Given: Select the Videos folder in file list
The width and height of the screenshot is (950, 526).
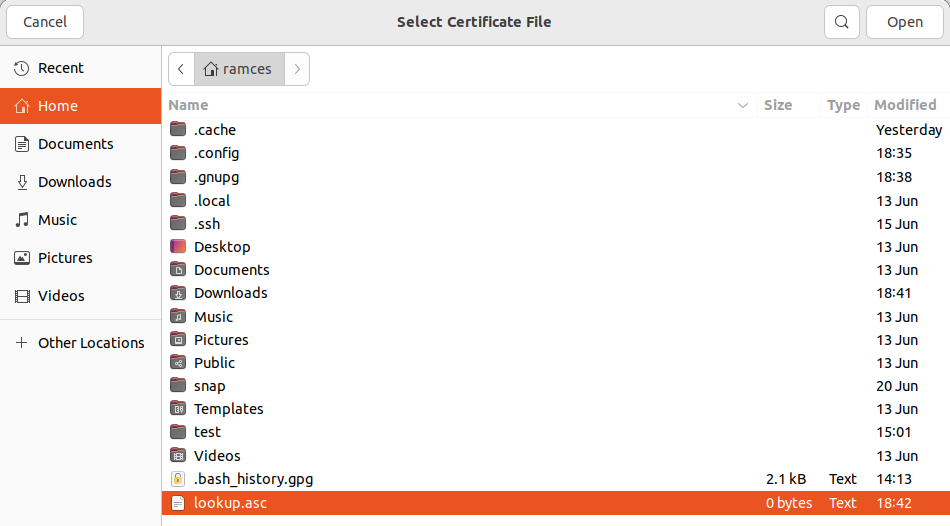Looking at the screenshot, I should [556, 456].
